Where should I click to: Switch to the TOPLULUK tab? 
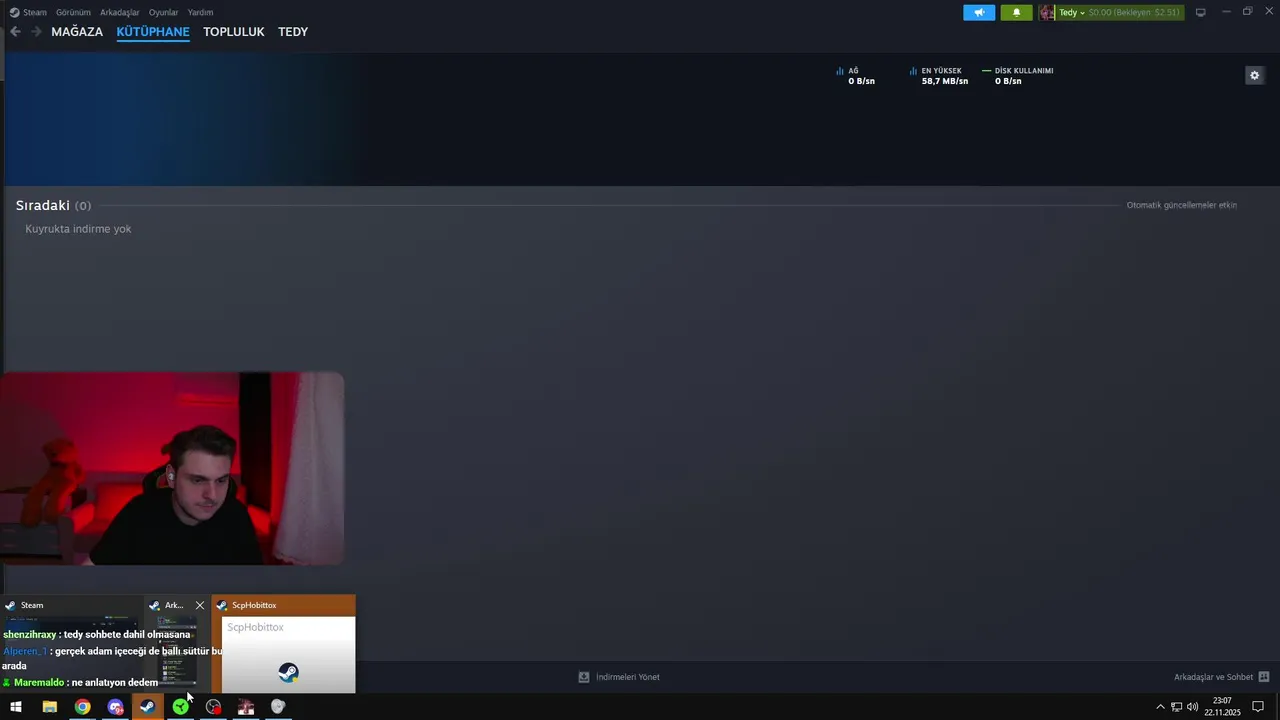(233, 32)
